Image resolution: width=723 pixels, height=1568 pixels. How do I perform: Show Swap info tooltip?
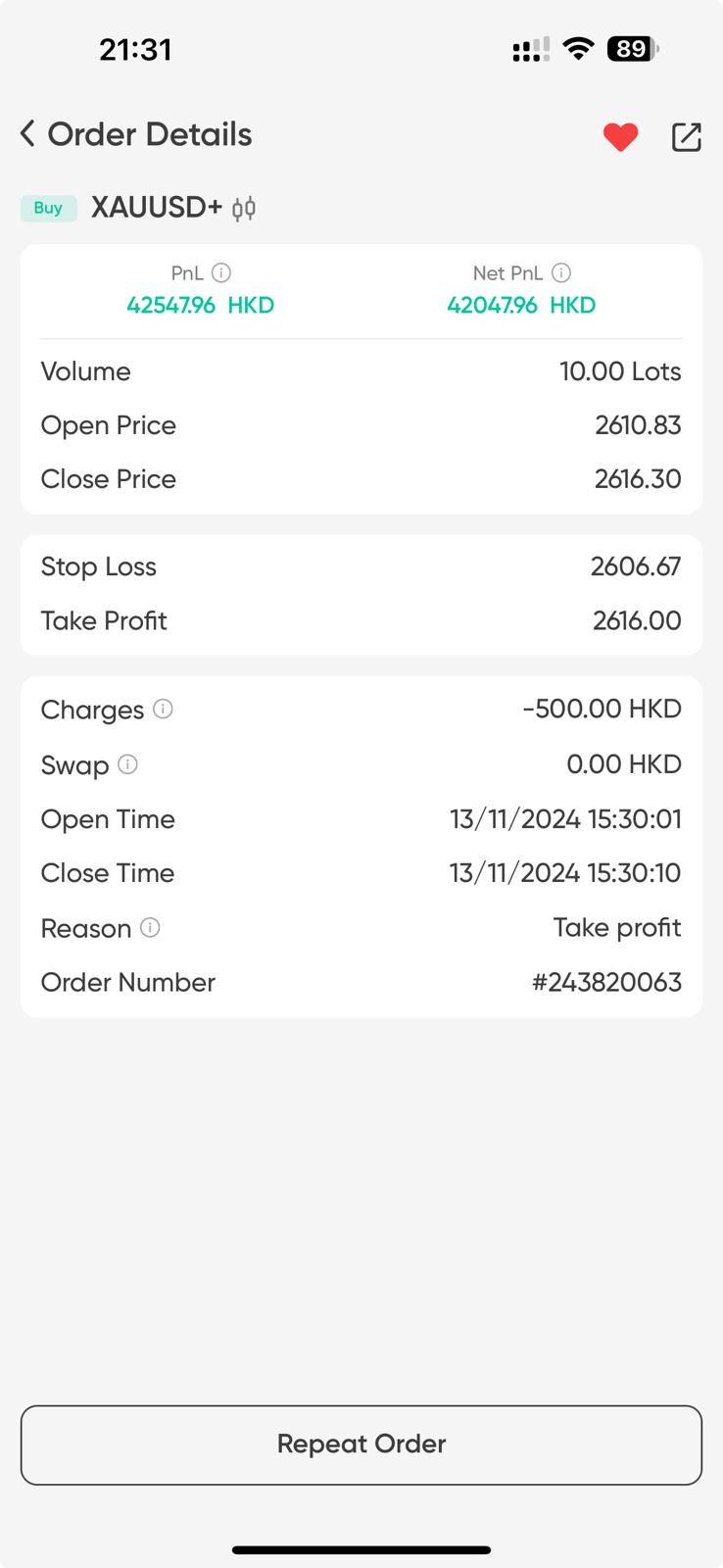click(x=127, y=764)
